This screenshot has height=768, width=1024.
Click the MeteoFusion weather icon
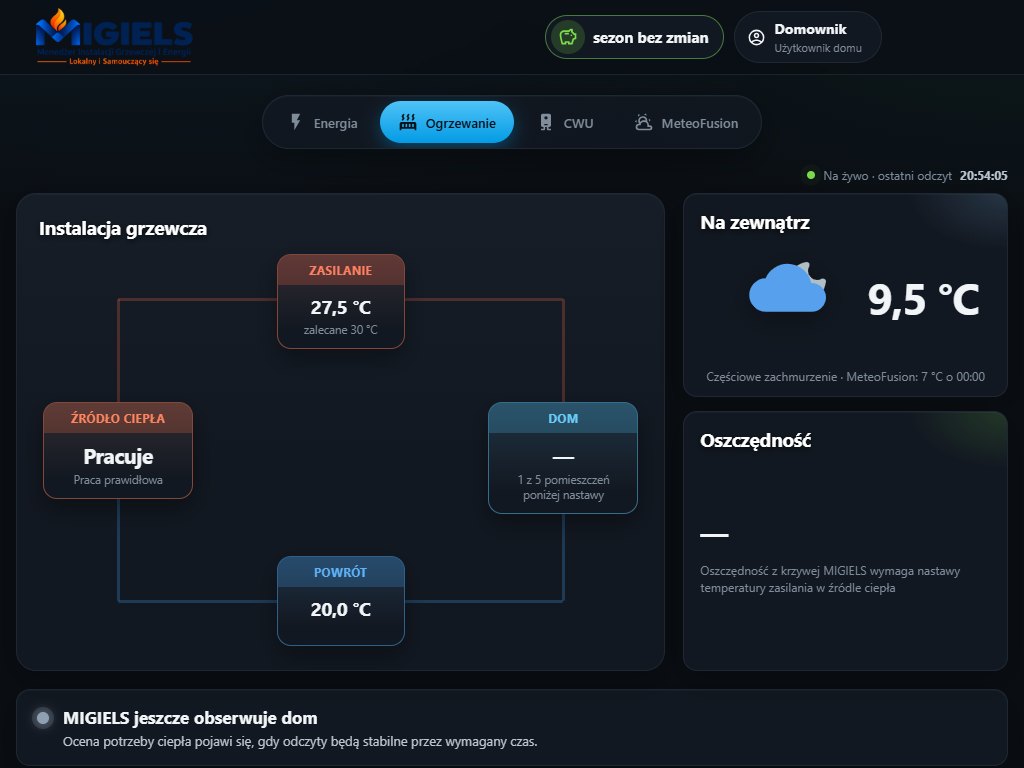click(643, 122)
